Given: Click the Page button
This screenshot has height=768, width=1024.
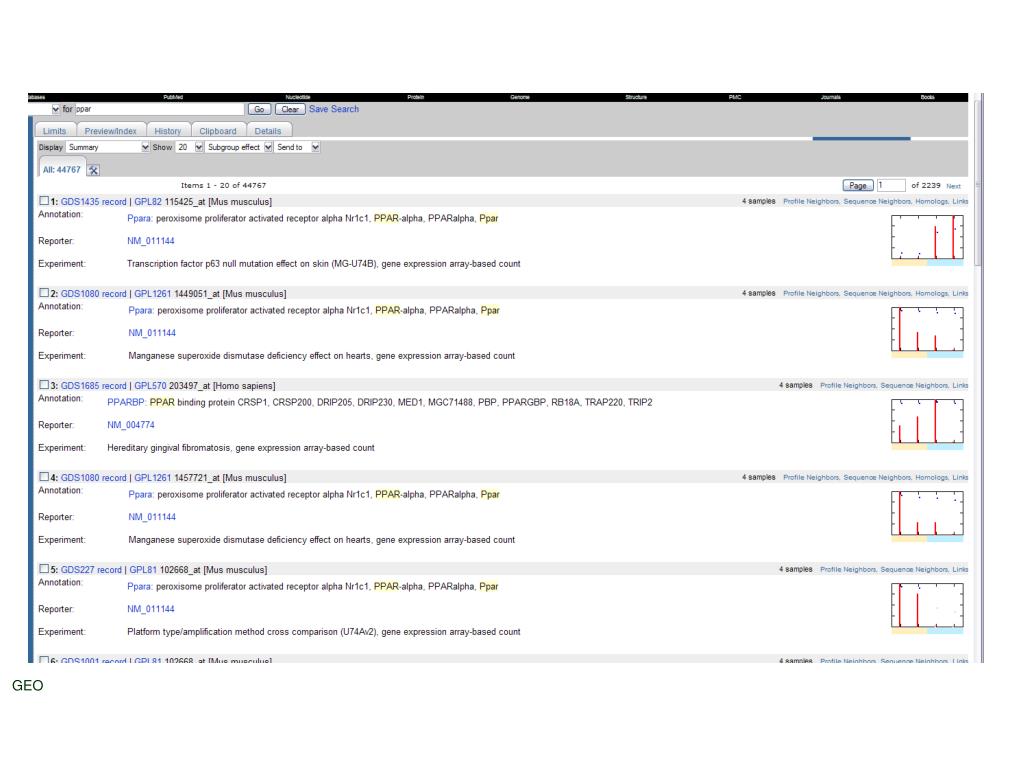Looking at the screenshot, I should [x=857, y=185].
